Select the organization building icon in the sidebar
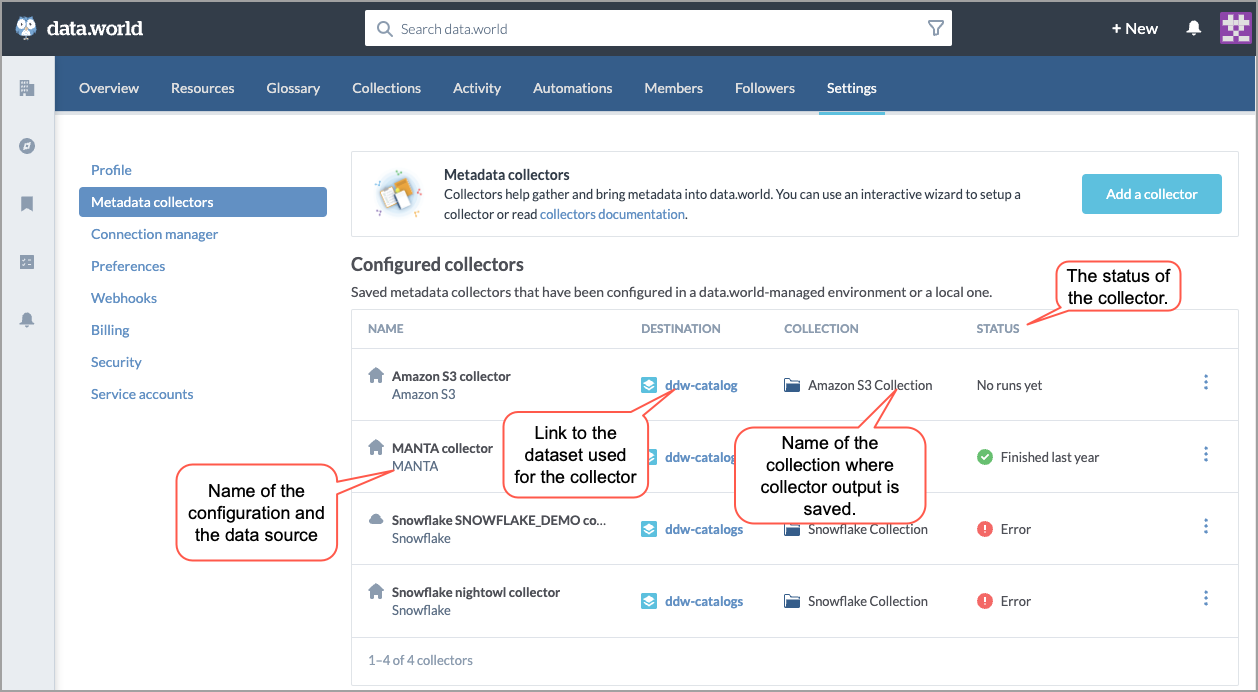The width and height of the screenshot is (1258, 692). coord(27,86)
